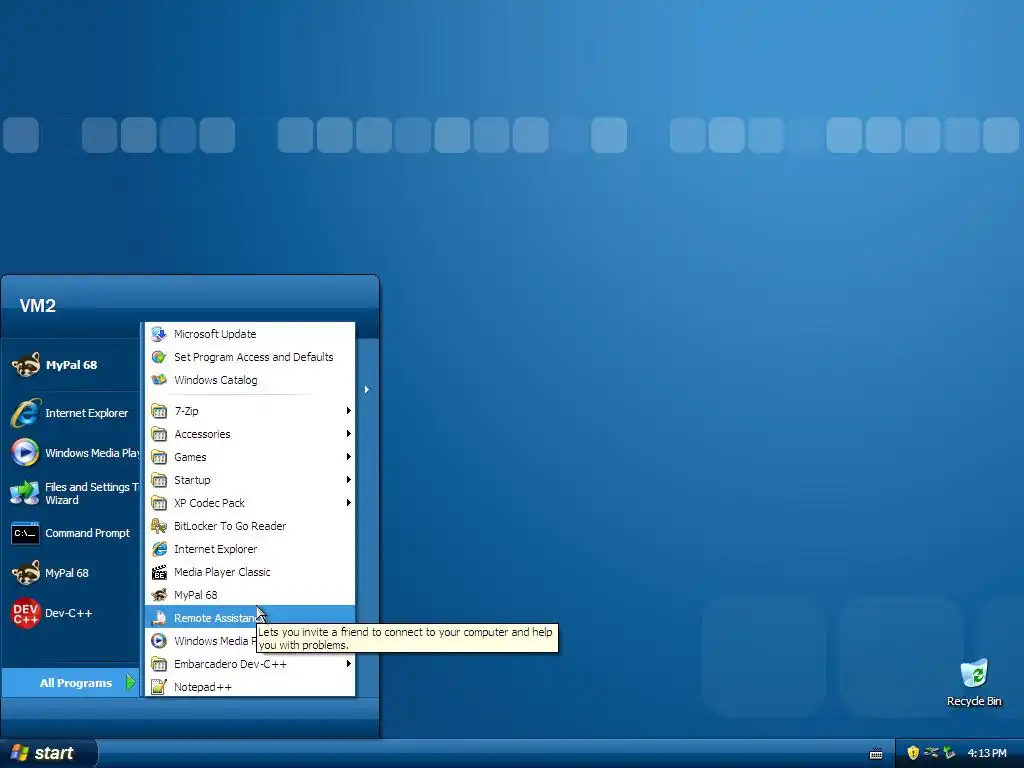Open Set Program Access and Defaults
The image size is (1024, 768).
coord(250,357)
